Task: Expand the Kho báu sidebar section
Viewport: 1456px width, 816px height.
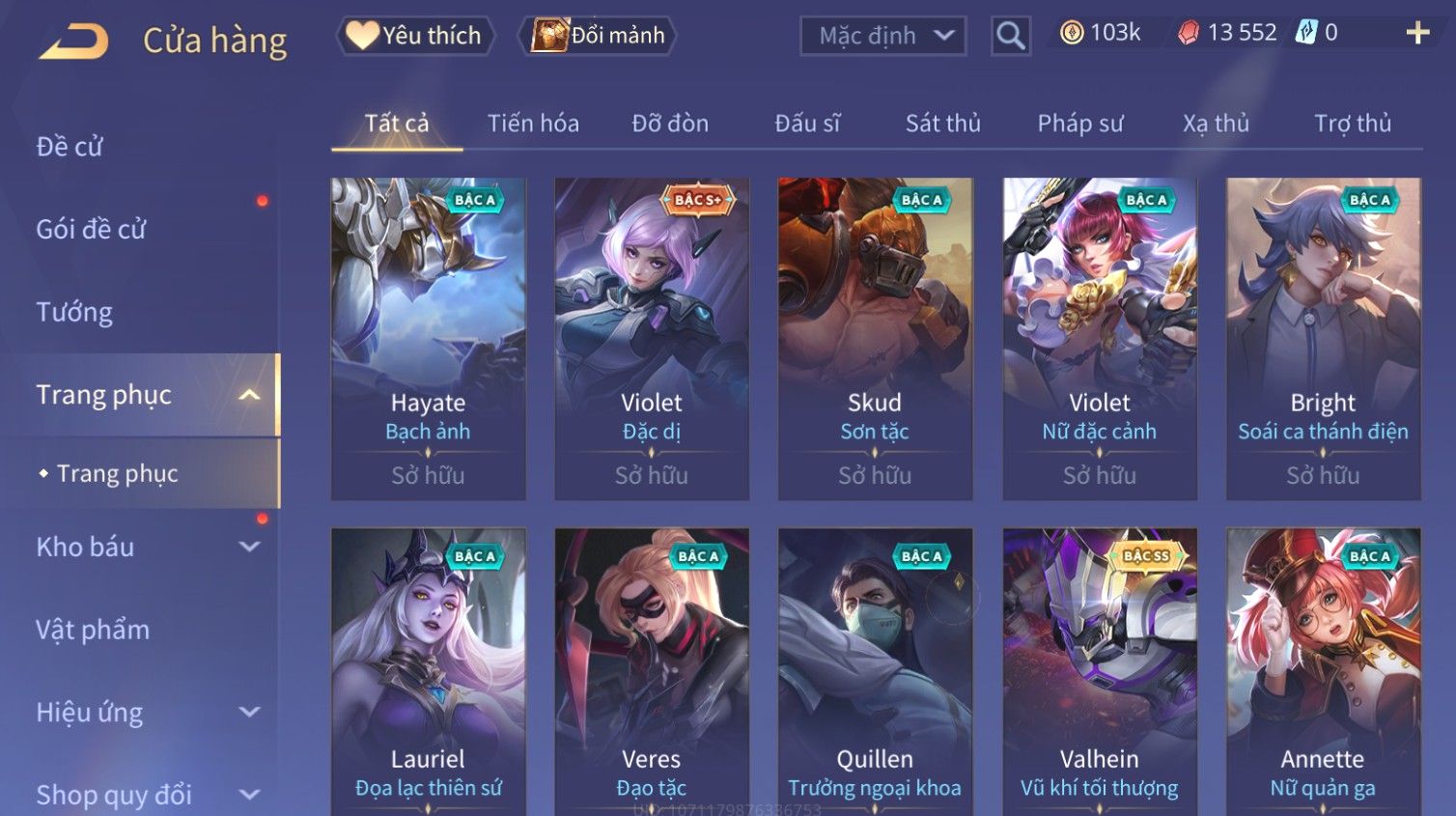Action: [x=249, y=547]
